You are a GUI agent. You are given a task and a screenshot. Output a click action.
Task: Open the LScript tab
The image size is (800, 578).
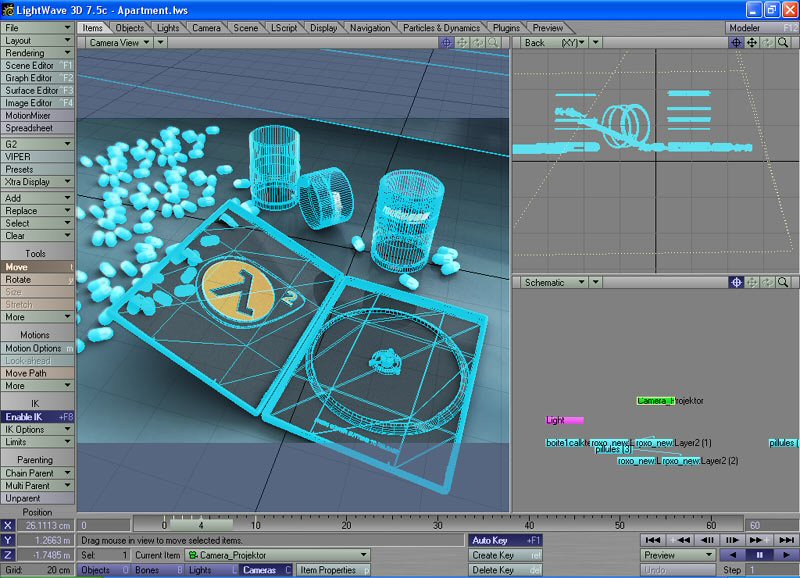coord(284,28)
